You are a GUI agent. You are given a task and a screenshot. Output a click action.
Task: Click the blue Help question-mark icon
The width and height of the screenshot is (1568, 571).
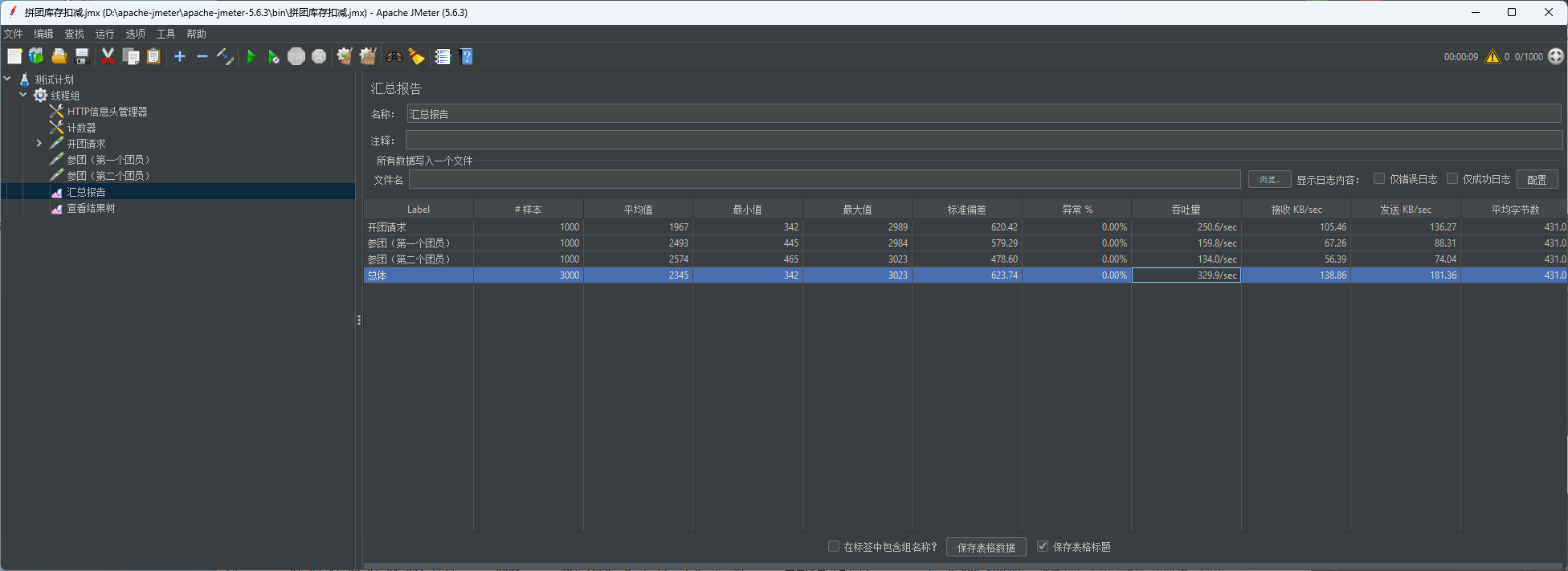tap(467, 56)
